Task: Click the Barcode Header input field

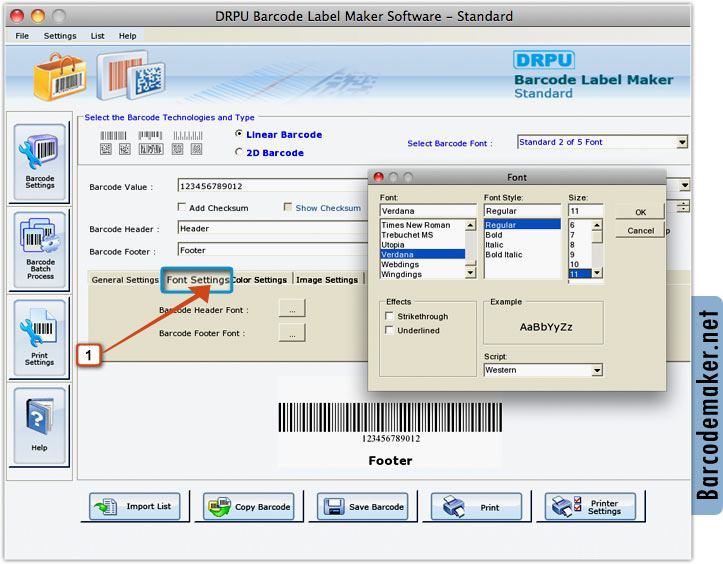Action: click(x=272, y=228)
